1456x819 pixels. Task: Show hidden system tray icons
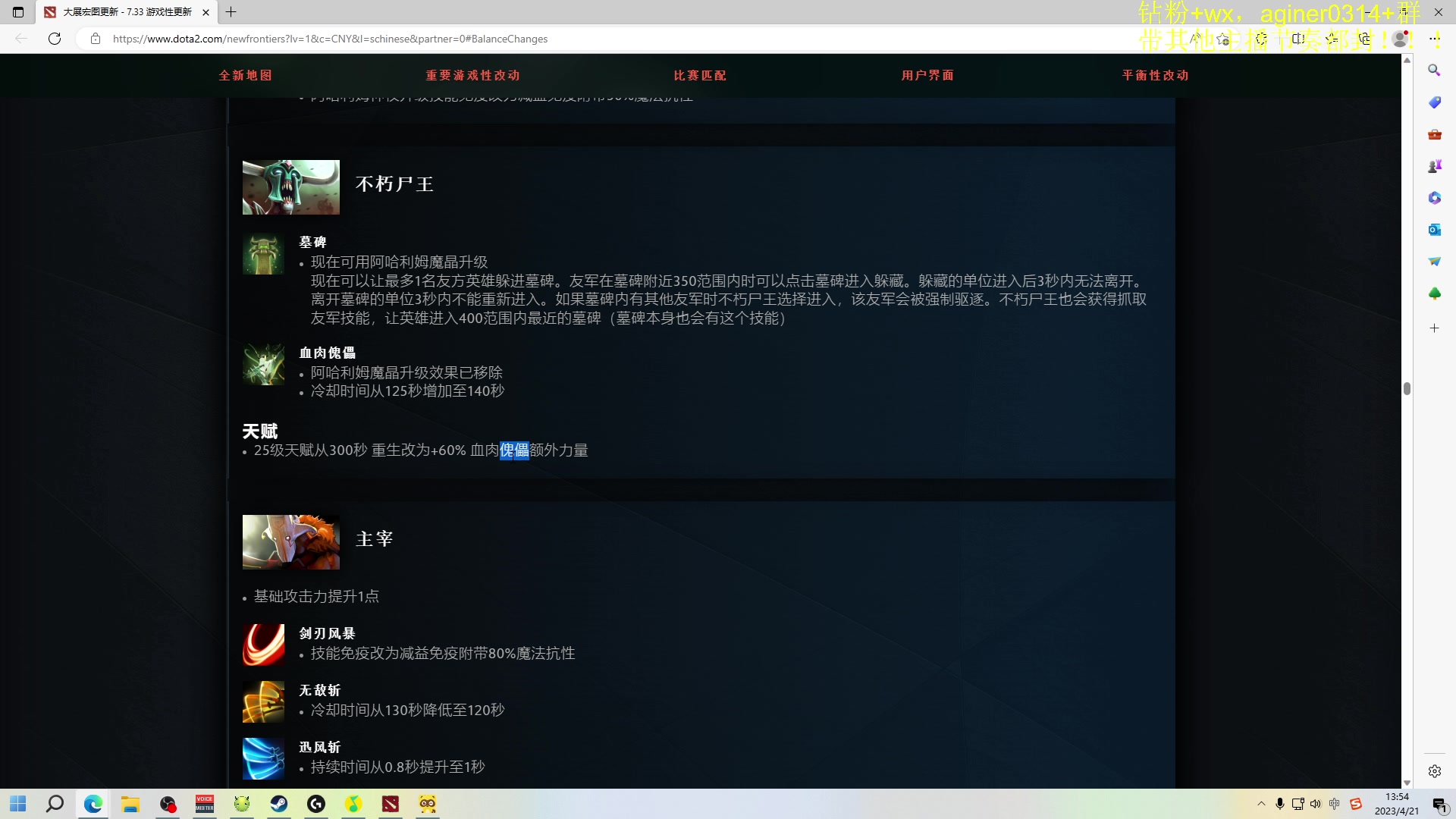click(x=1261, y=804)
